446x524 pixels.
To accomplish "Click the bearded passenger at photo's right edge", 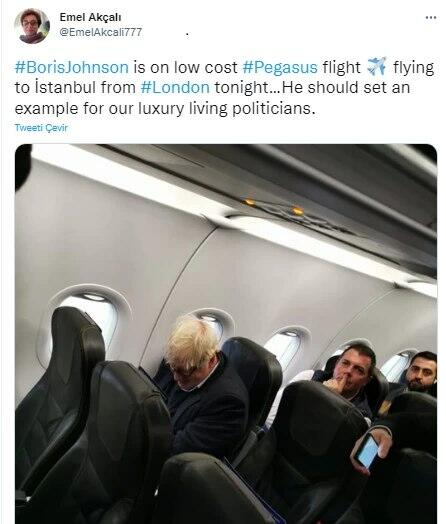I will 422,371.
